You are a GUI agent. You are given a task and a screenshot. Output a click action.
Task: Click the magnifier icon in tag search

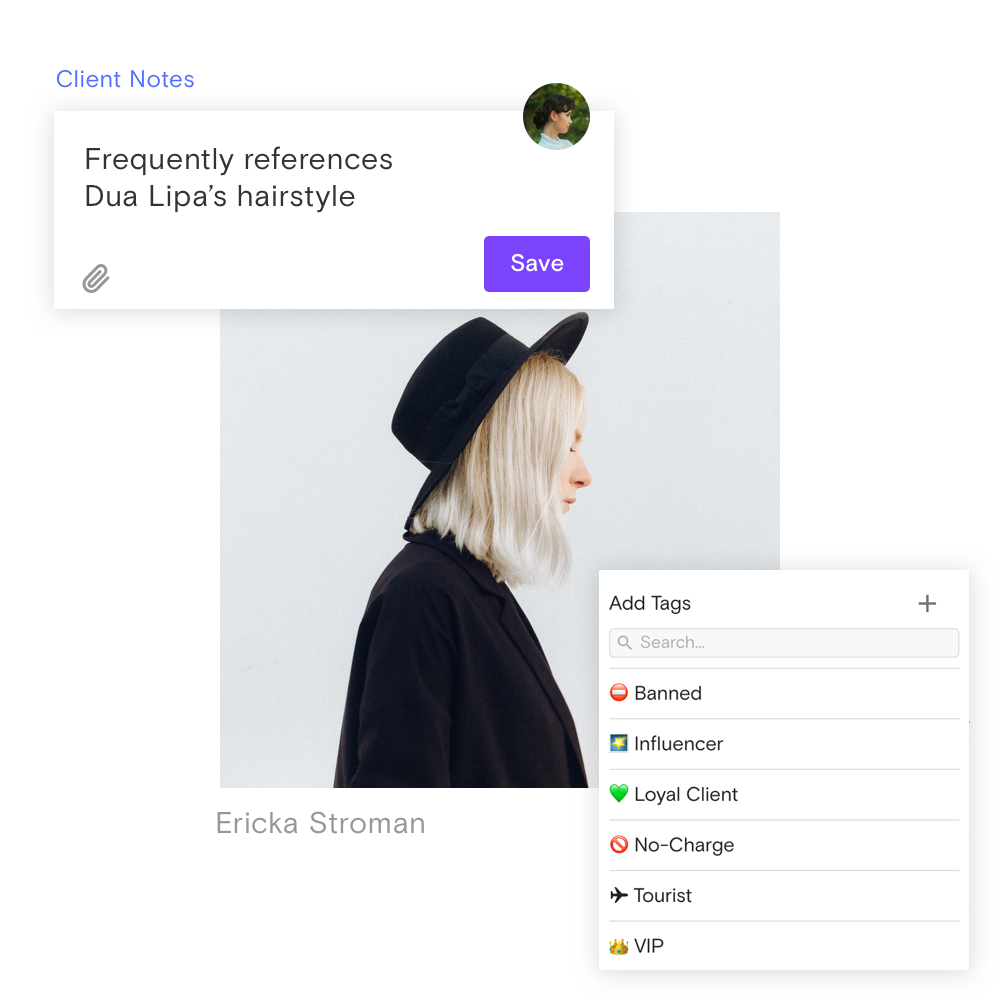625,642
